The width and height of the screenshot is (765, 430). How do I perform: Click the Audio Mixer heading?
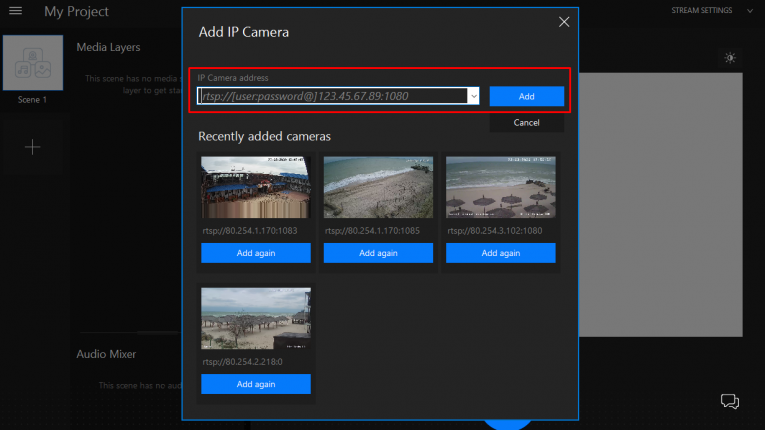coord(106,354)
